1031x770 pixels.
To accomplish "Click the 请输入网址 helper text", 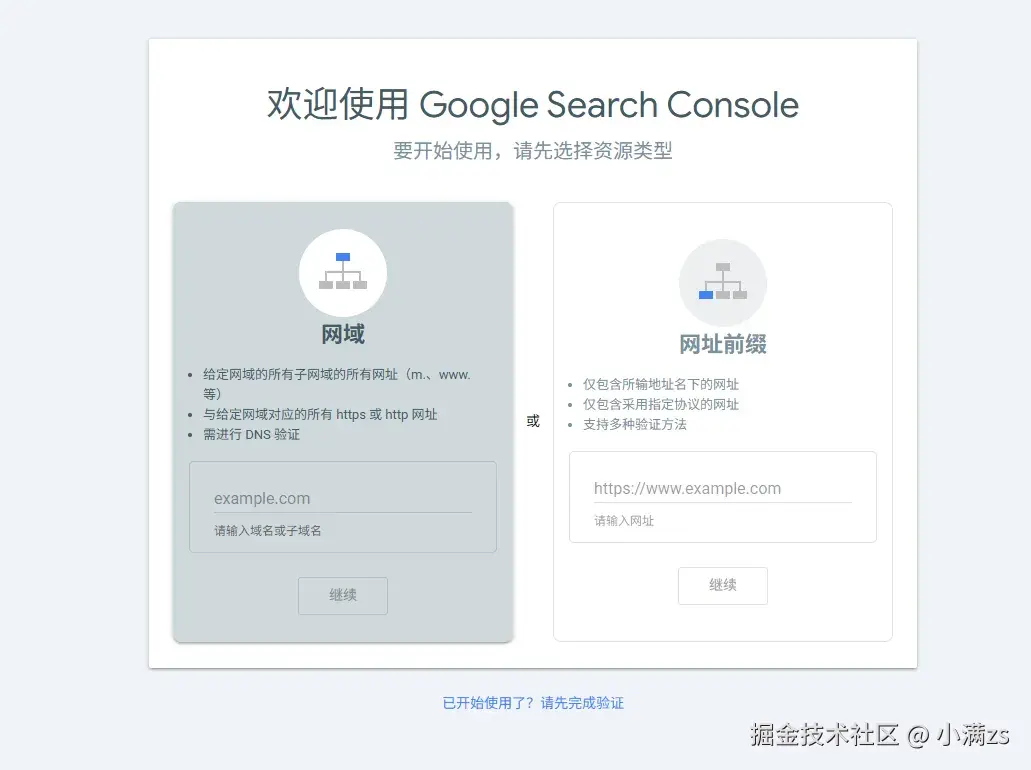I will click(624, 521).
